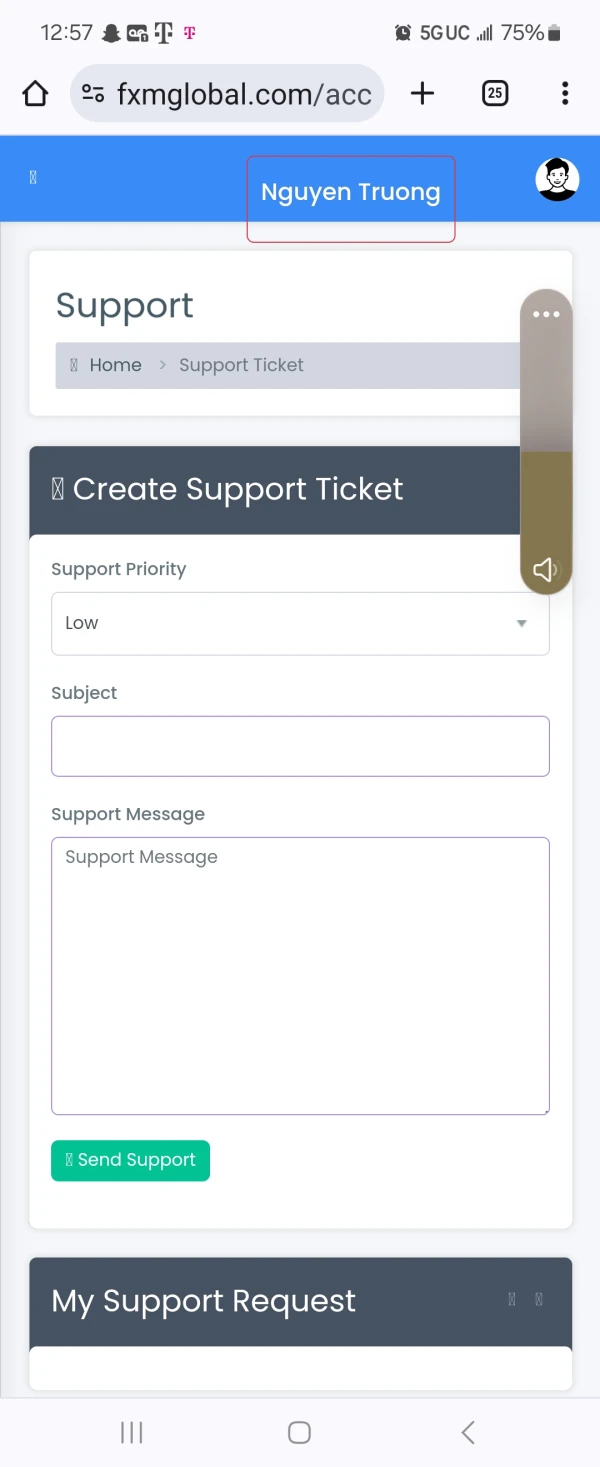Image resolution: width=600 pixels, height=1467 pixels.
Task: Tap the site settings icon in address bar
Action: 93,94
